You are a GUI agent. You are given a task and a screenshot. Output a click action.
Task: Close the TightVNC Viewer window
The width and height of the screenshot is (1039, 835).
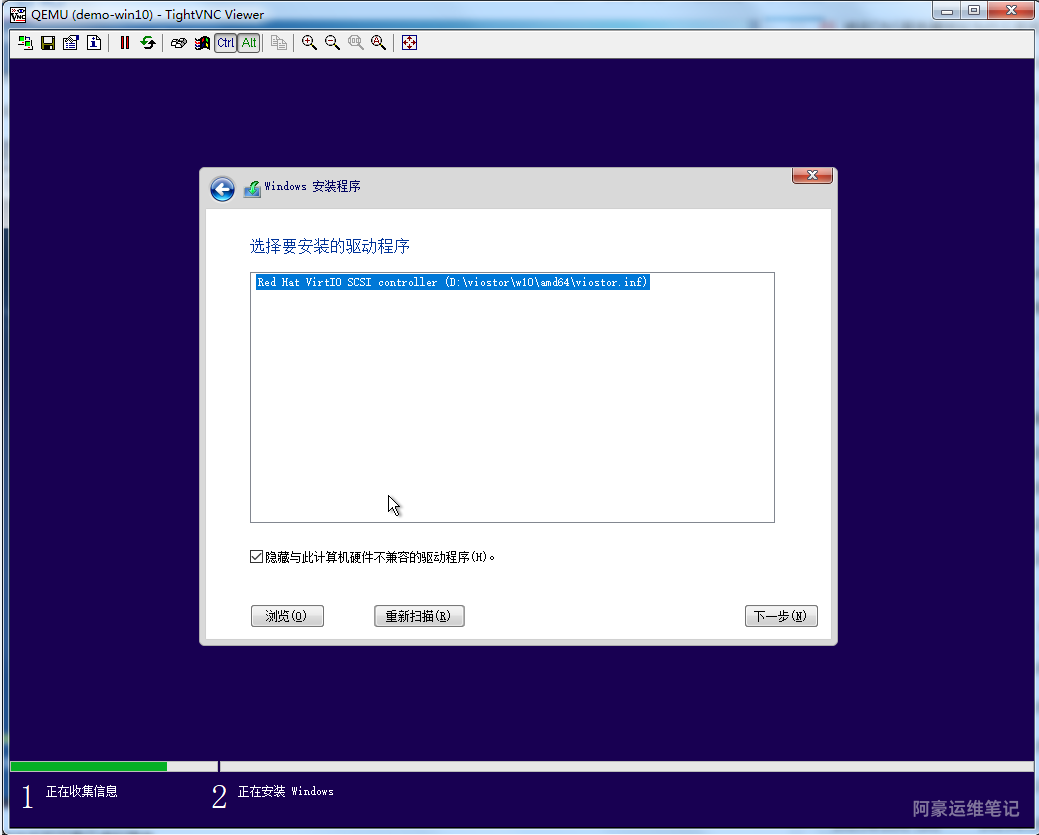[x=1011, y=11]
